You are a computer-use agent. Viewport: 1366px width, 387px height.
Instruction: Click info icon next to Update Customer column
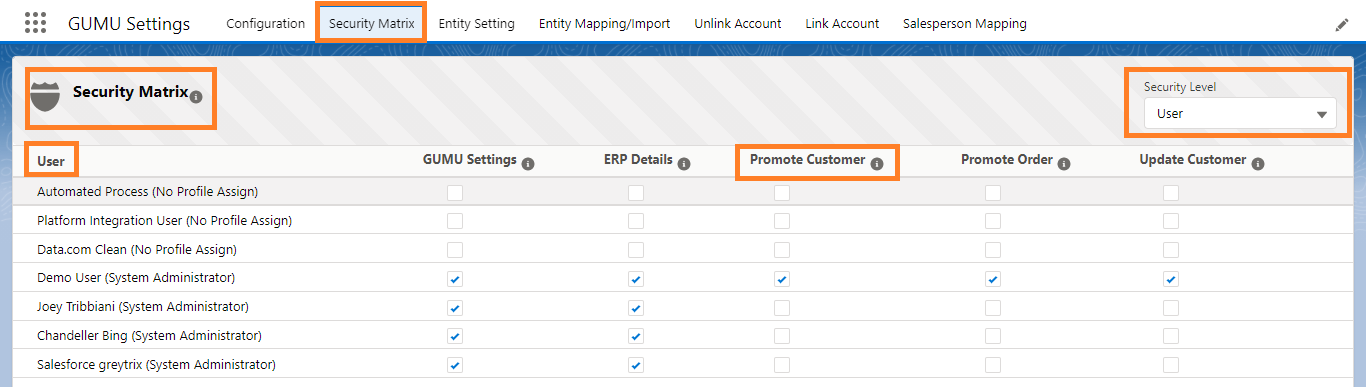click(x=1258, y=163)
